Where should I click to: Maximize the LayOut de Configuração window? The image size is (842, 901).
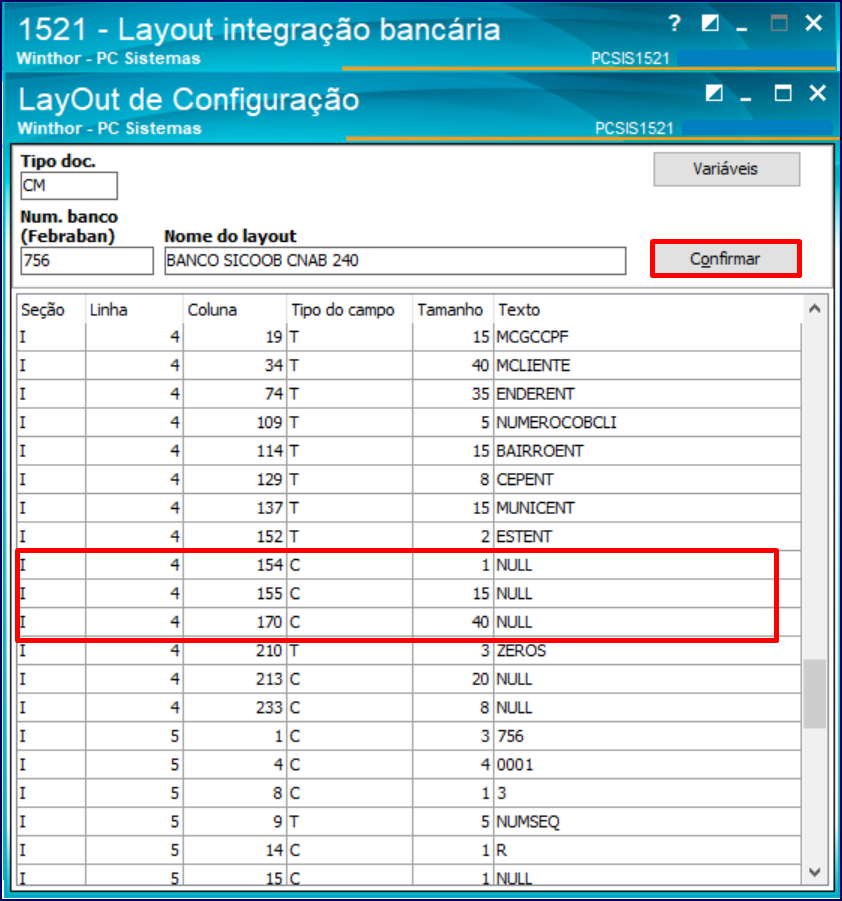783,93
